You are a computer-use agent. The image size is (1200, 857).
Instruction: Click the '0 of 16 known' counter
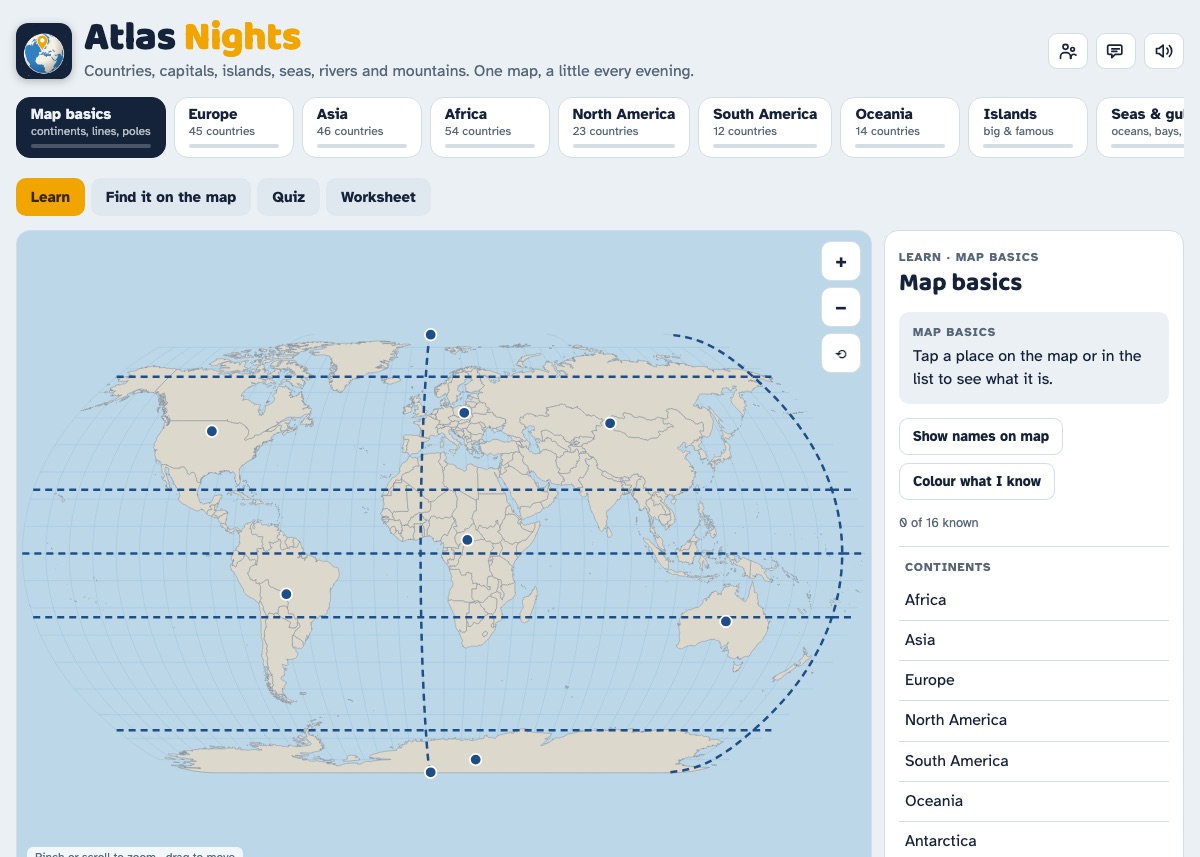pos(939,523)
